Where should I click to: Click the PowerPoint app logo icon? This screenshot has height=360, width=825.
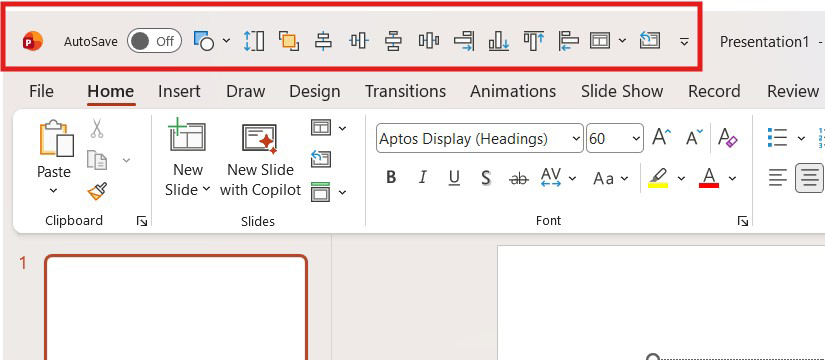[33, 41]
